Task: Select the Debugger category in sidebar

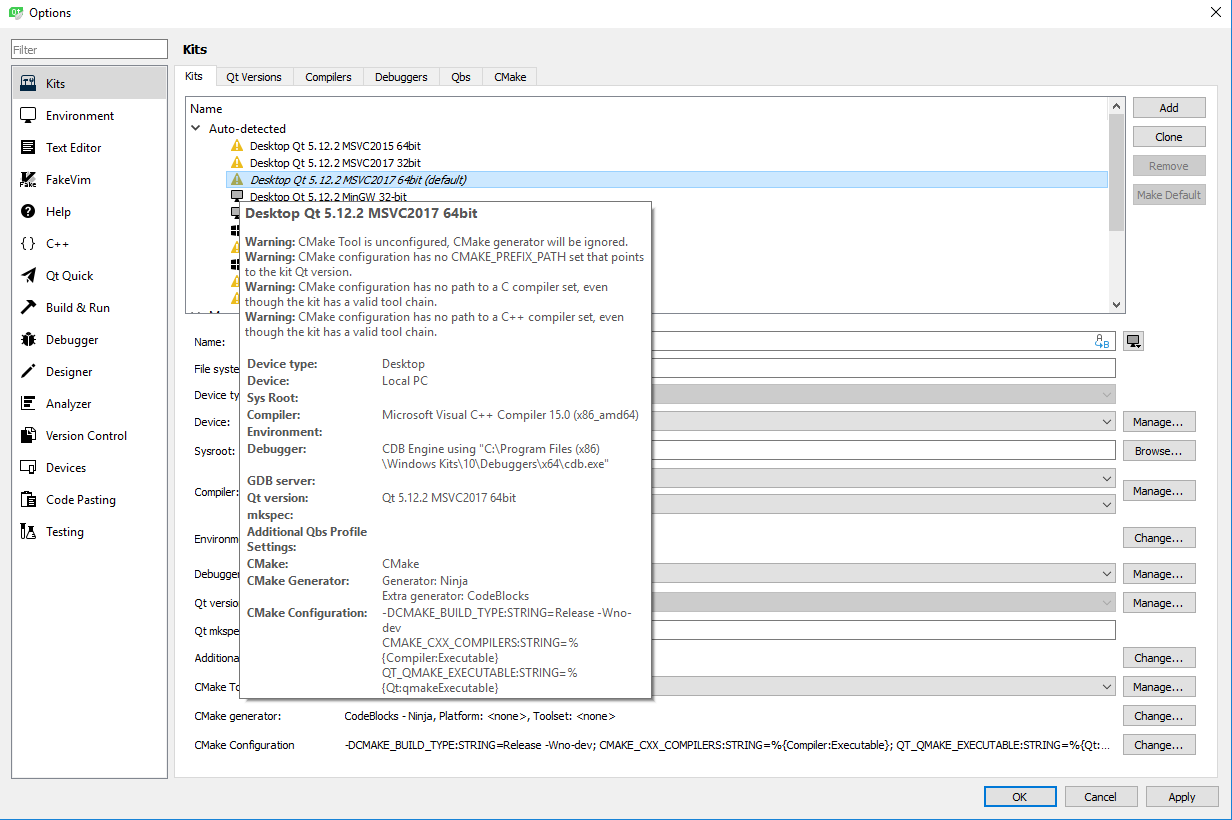Action: coord(89,340)
